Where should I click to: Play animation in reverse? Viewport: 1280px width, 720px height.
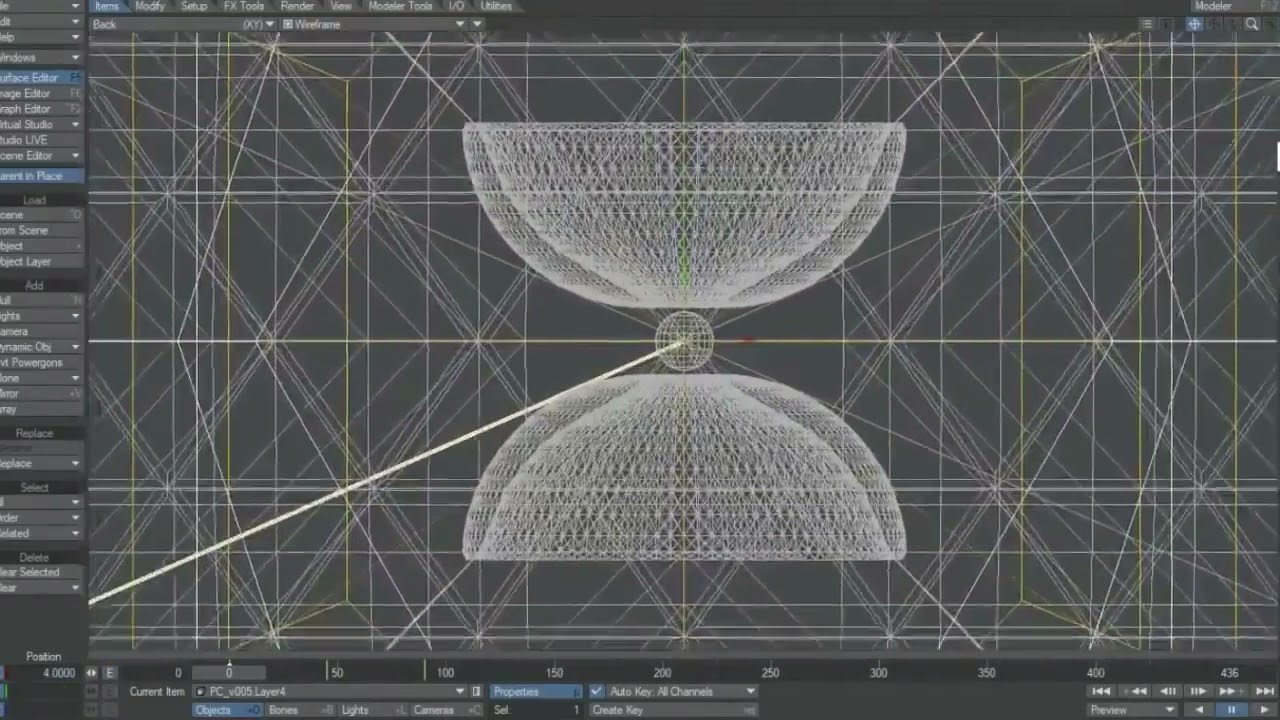coord(1201,710)
